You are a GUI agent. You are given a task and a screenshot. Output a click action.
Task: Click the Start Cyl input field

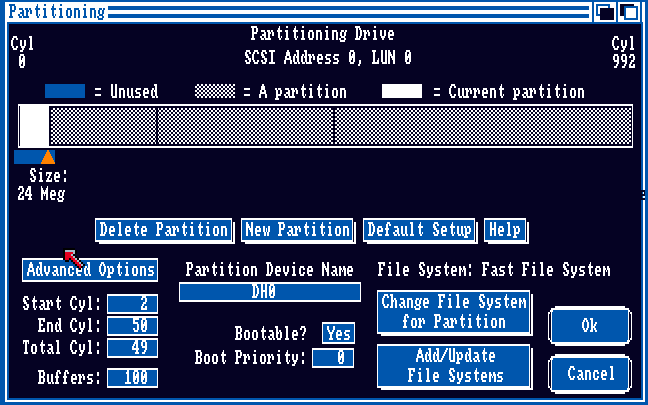tap(132, 304)
